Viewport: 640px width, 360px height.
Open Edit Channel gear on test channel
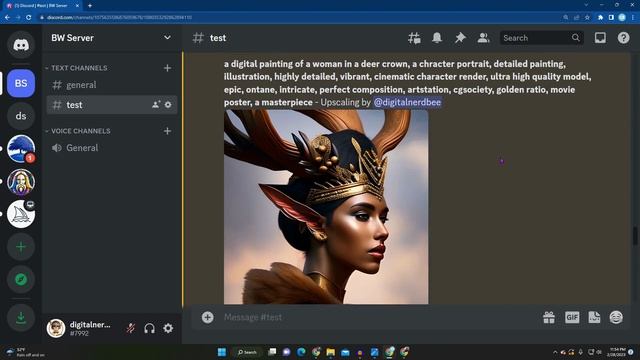(x=168, y=105)
